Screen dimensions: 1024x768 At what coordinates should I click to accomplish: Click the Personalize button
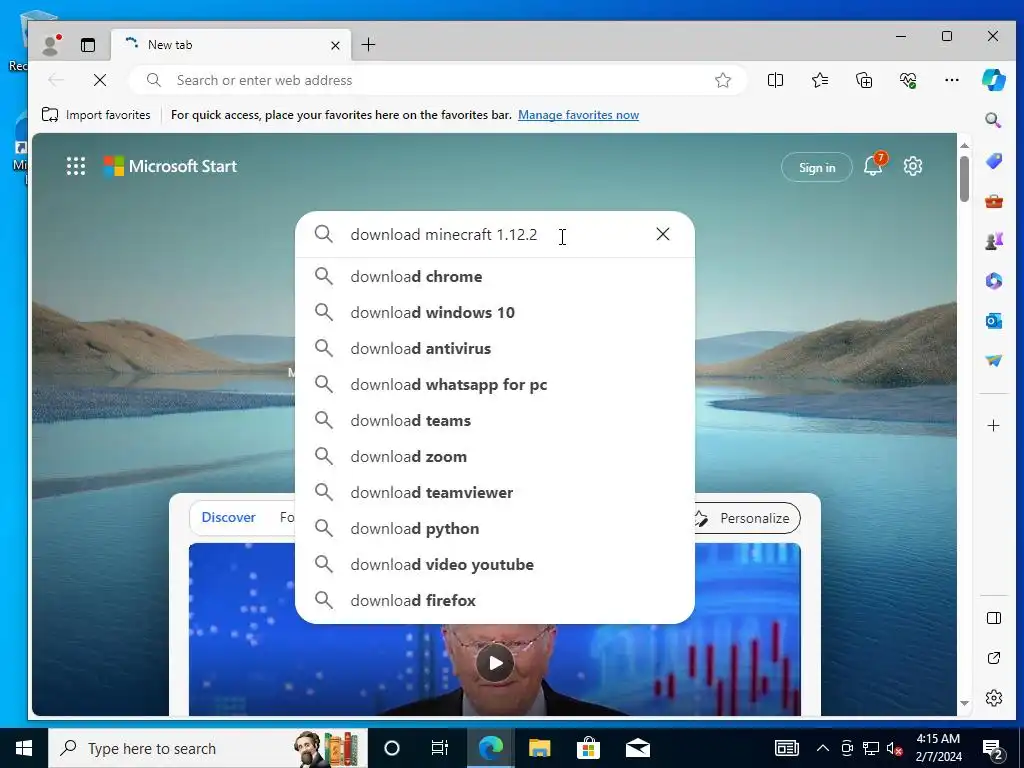746,518
